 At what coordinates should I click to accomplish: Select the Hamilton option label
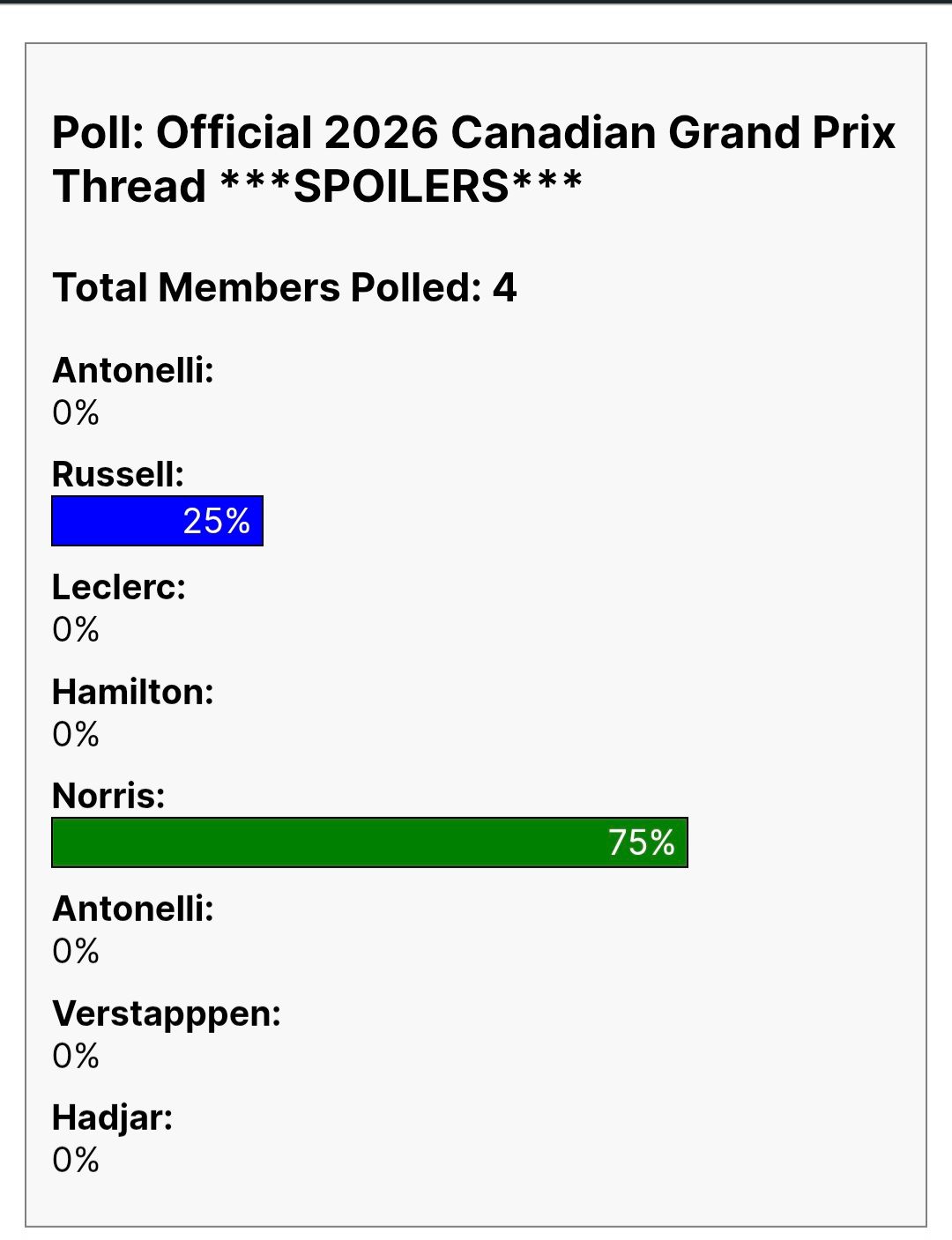coord(133,692)
